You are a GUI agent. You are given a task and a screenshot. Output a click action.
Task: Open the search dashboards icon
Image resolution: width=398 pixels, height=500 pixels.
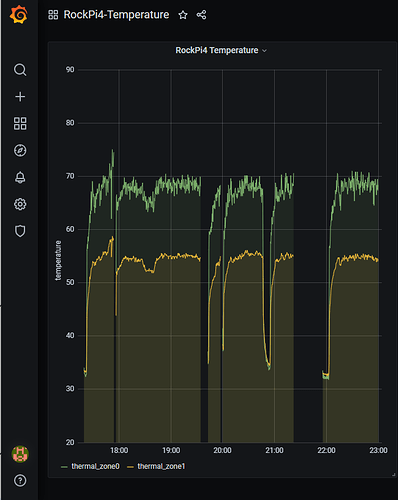pos(20,70)
